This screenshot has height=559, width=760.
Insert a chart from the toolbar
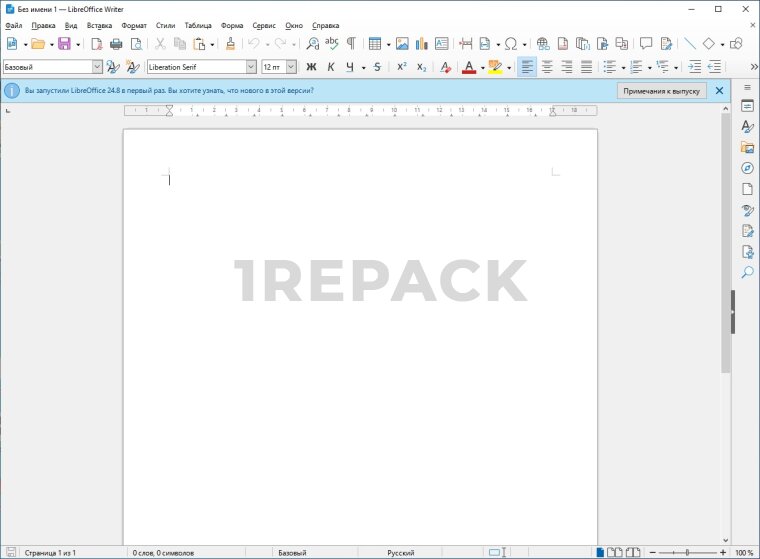tap(422, 44)
